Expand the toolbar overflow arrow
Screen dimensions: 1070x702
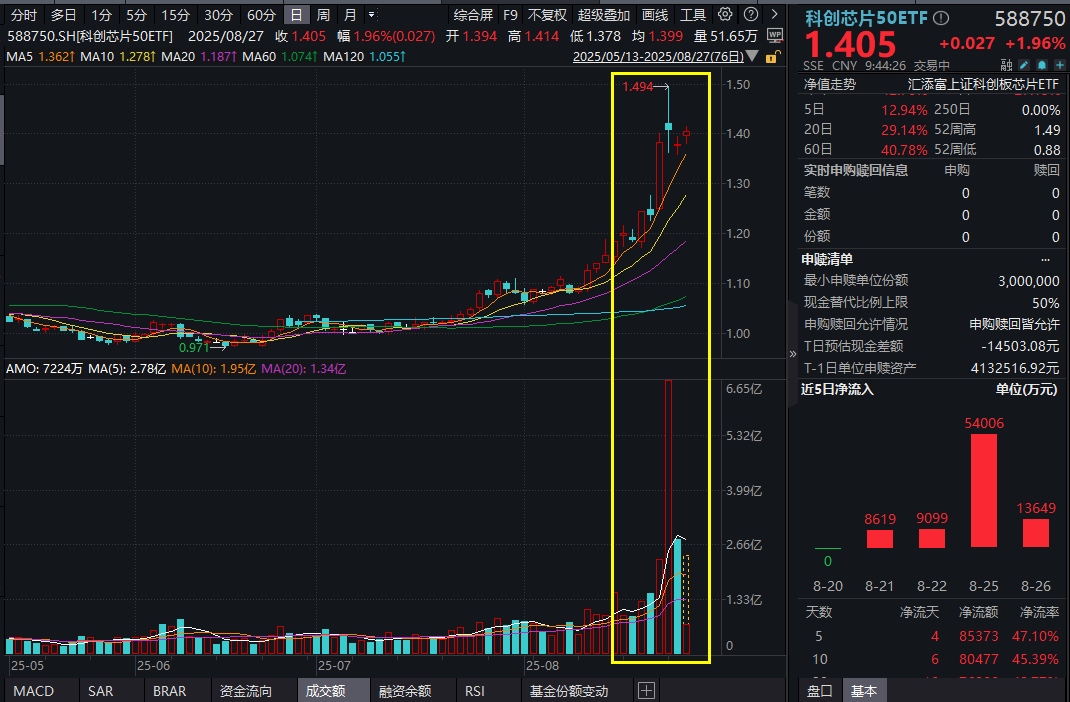click(774, 14)
